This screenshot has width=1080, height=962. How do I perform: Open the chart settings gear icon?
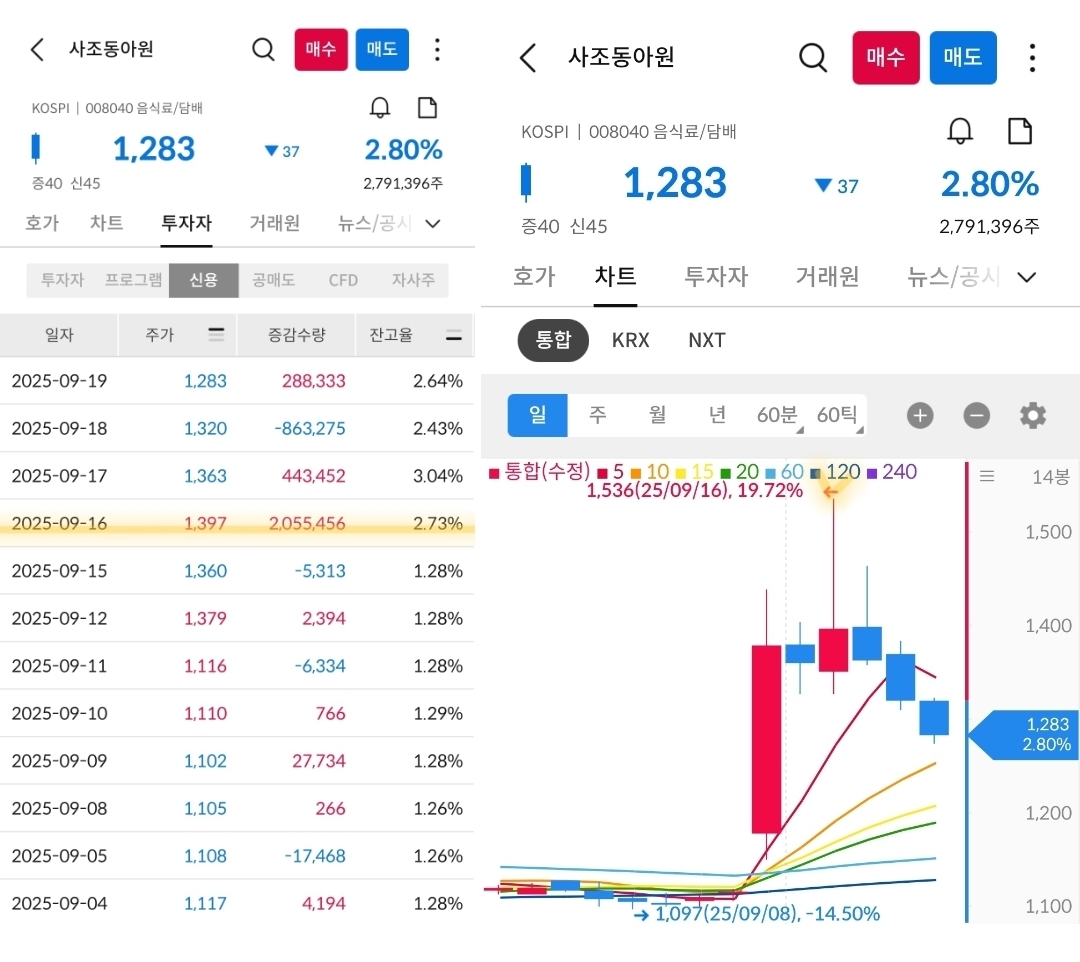click(x=1033, y=415)
